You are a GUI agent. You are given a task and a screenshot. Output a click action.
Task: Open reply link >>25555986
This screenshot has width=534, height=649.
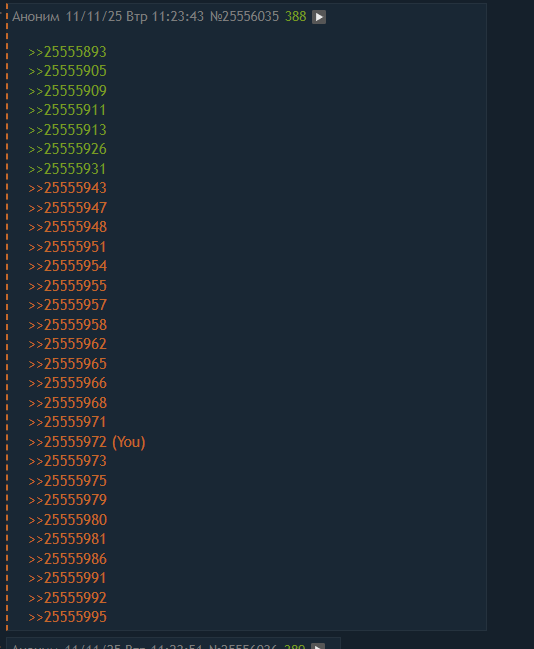[x=67, y=559]
